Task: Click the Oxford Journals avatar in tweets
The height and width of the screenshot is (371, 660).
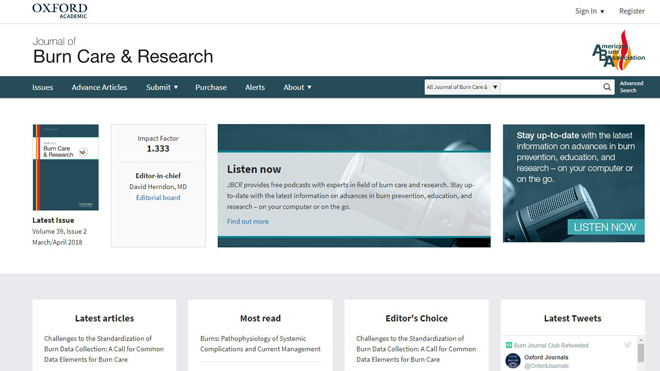Action: click(x=513, y=361)
